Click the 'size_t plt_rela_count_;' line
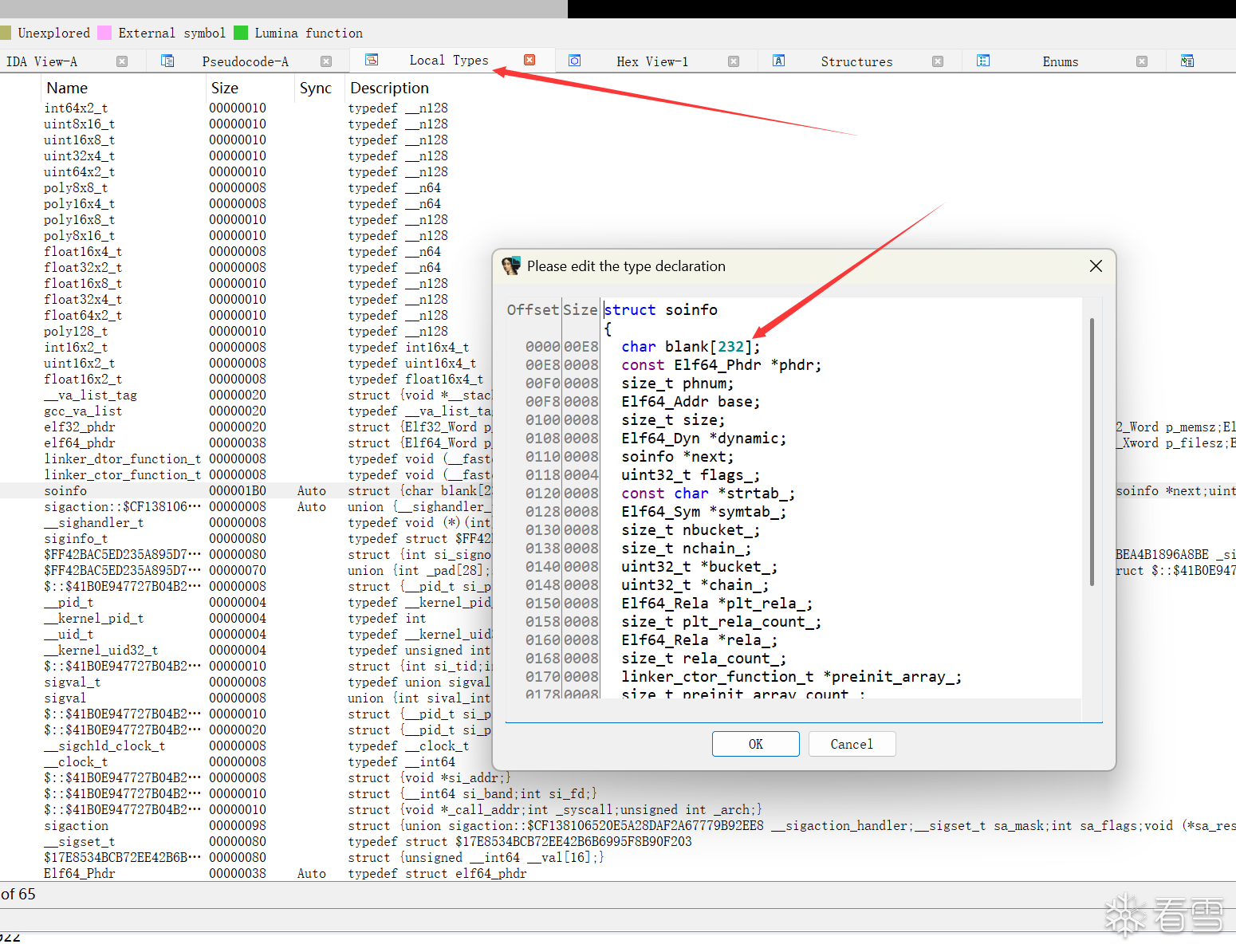 pos(721,622)
